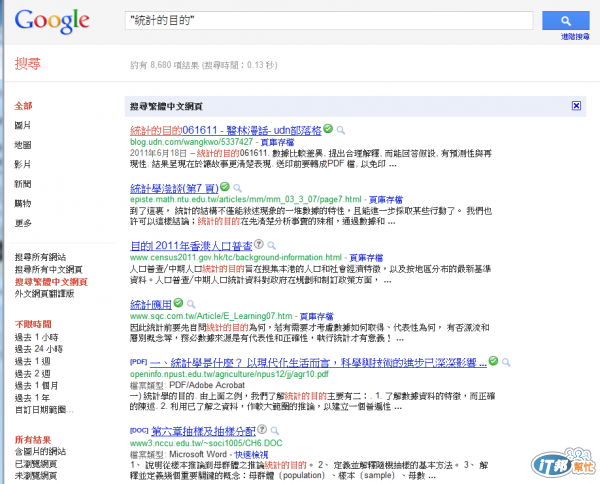Click URL text www3.nccu.edu.tw/~soci1005/CH6.DOC
Image resolution: width=600 pixels, height=484 pixels.
pos(206,443)
